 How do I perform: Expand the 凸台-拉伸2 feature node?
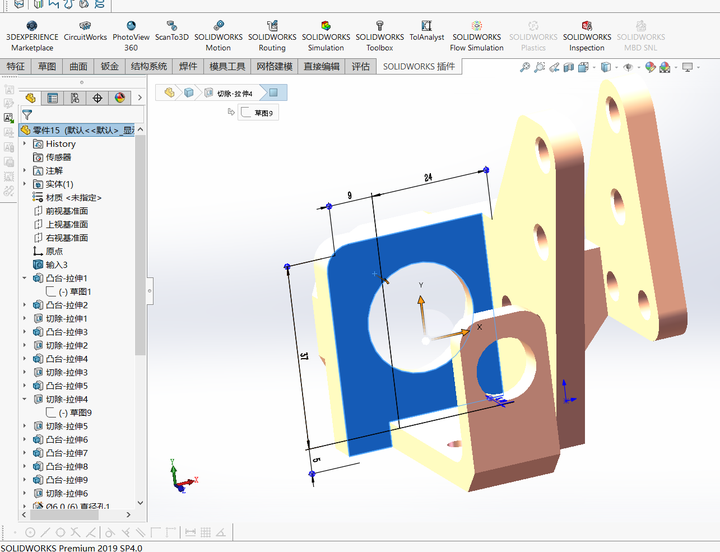coord(25,305)
